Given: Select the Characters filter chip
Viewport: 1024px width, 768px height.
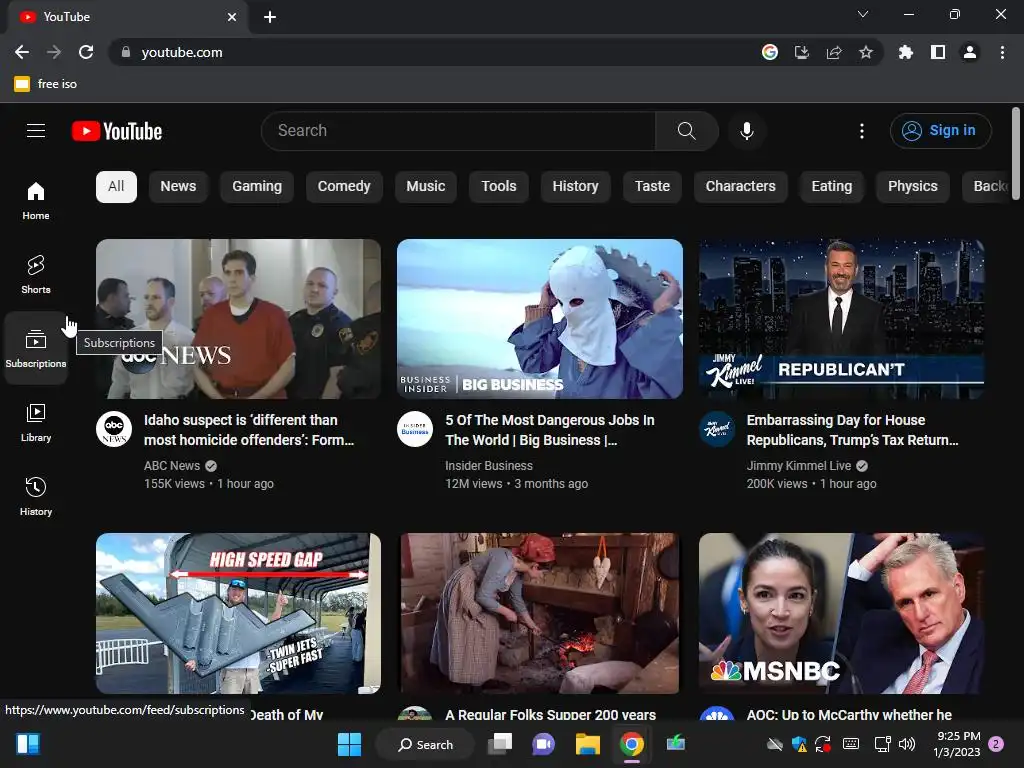Looking at the screenshot, I should [741, 186].
